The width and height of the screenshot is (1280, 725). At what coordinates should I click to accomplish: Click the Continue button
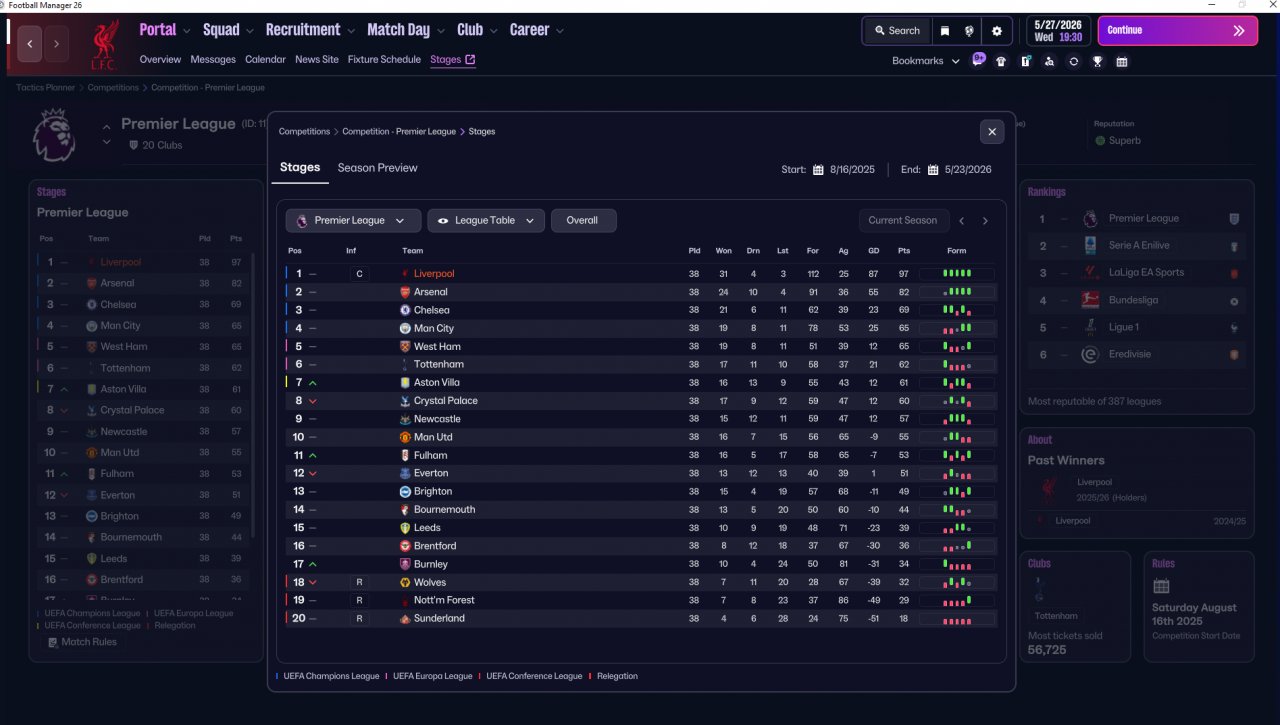click(x=1178, y=31)
